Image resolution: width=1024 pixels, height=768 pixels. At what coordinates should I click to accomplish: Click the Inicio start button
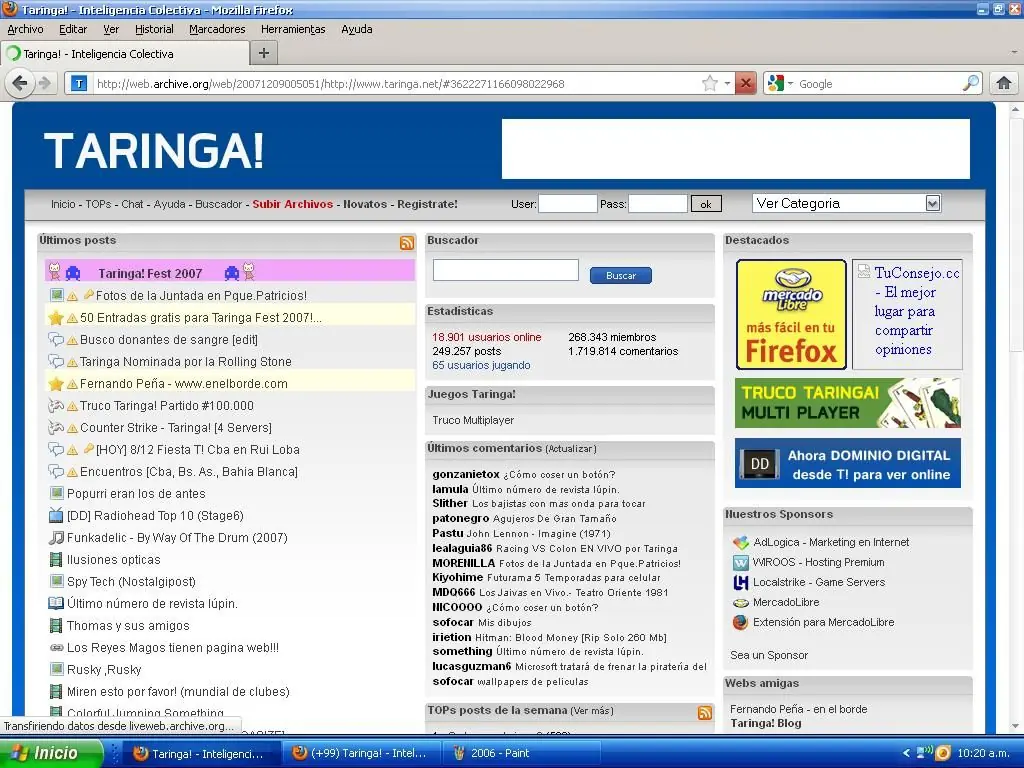tap(50, 753)
